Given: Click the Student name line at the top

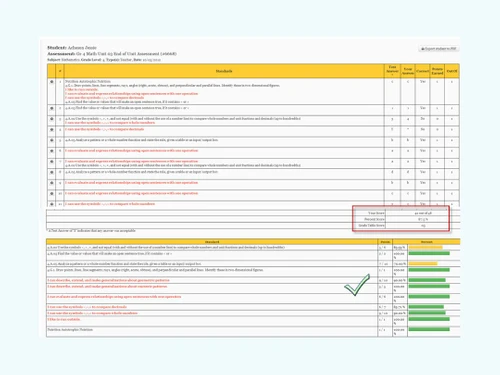Looking at the screenshot, I should (72, 48).
